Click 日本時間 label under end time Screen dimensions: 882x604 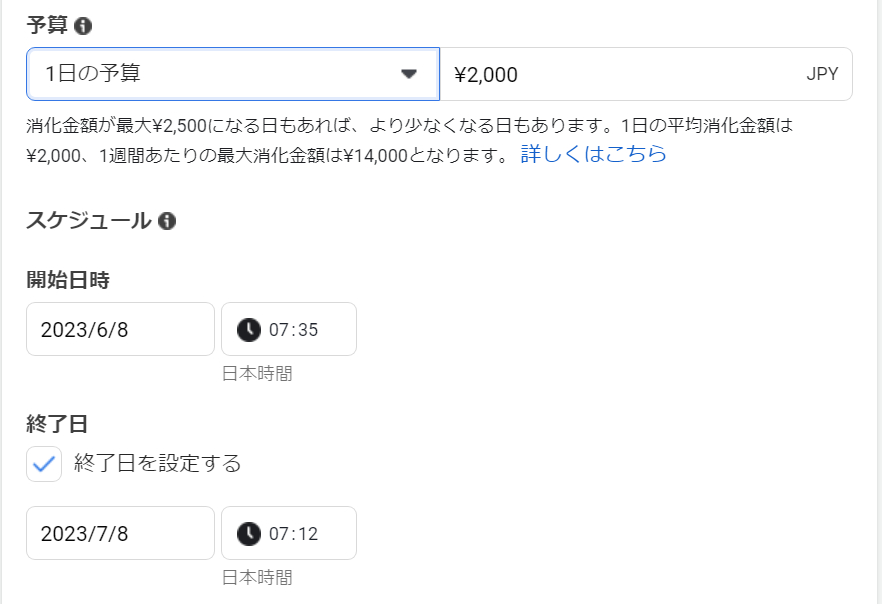[x=257, y=578]
